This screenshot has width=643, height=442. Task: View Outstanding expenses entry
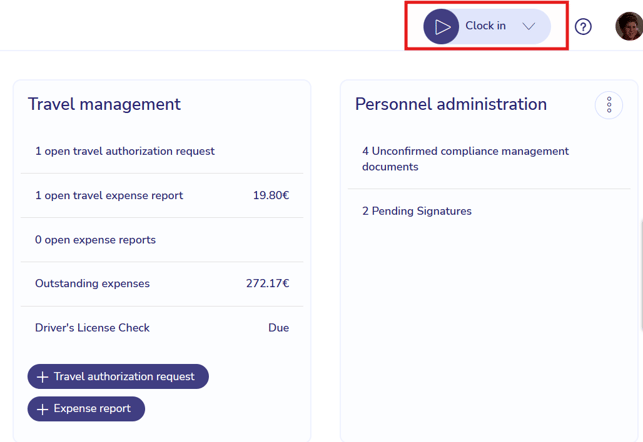(162, 284)
